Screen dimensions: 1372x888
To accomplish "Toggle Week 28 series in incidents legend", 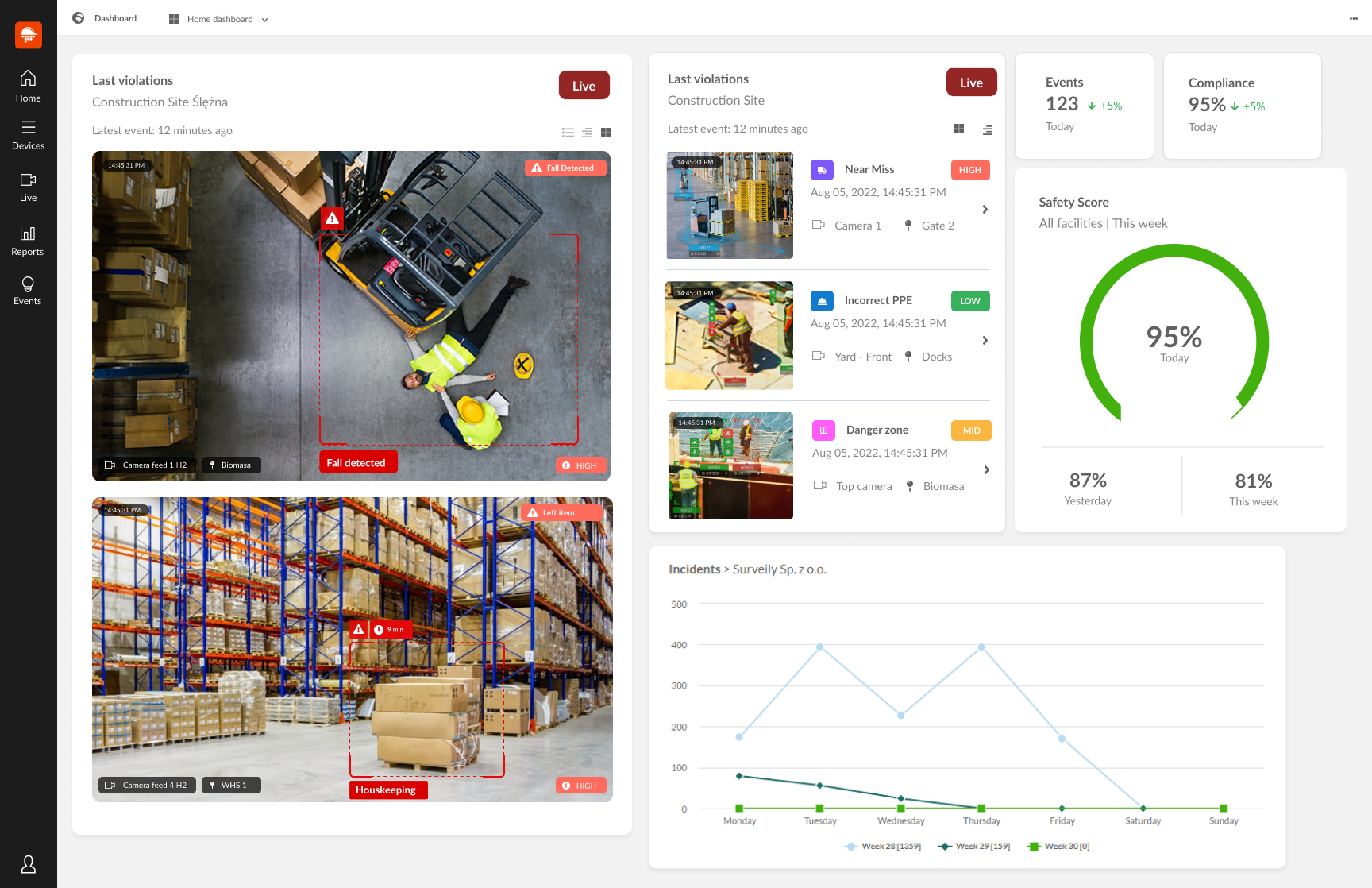I will 881,846.
